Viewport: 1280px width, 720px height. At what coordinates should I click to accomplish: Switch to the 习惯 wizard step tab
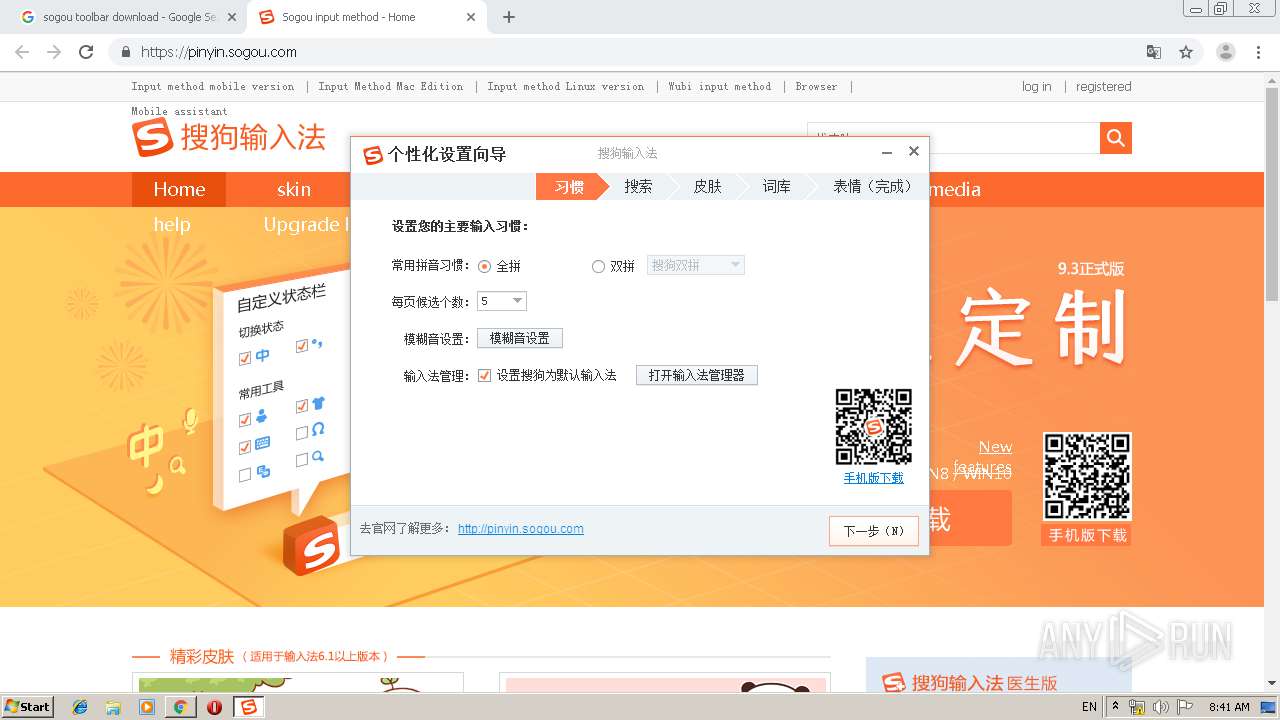(x=570, y=186)
